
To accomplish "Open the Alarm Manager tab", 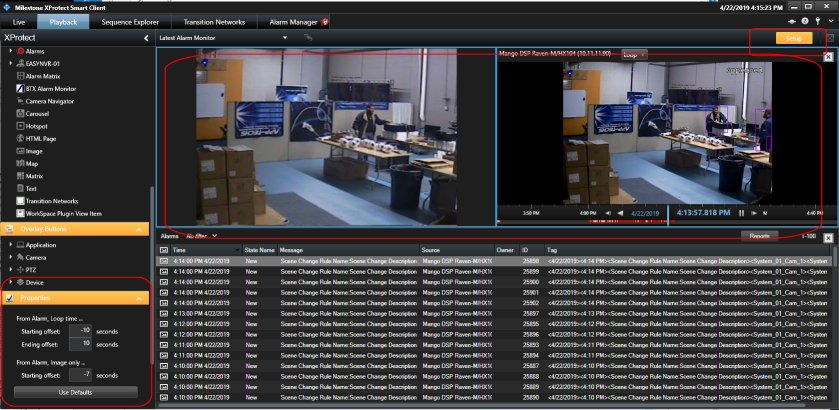I will (294, 22).
